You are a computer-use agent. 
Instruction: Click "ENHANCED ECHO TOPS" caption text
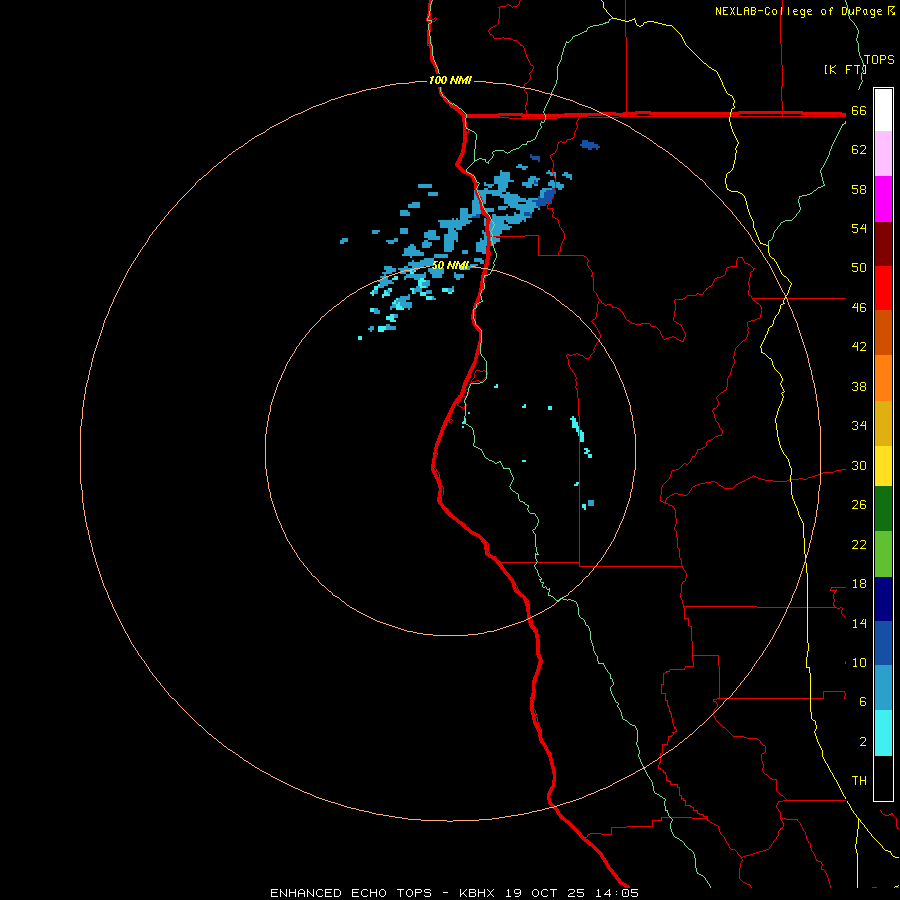point(356,893)
